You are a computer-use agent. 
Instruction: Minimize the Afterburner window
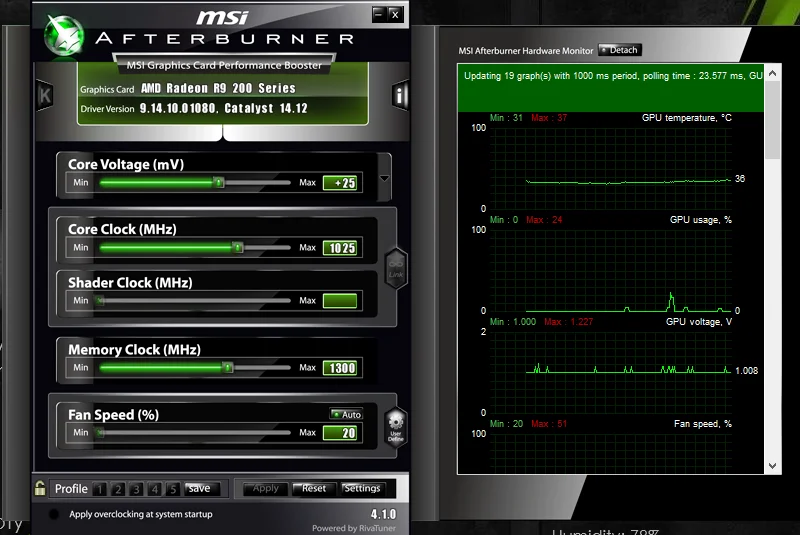pos(379,14)
